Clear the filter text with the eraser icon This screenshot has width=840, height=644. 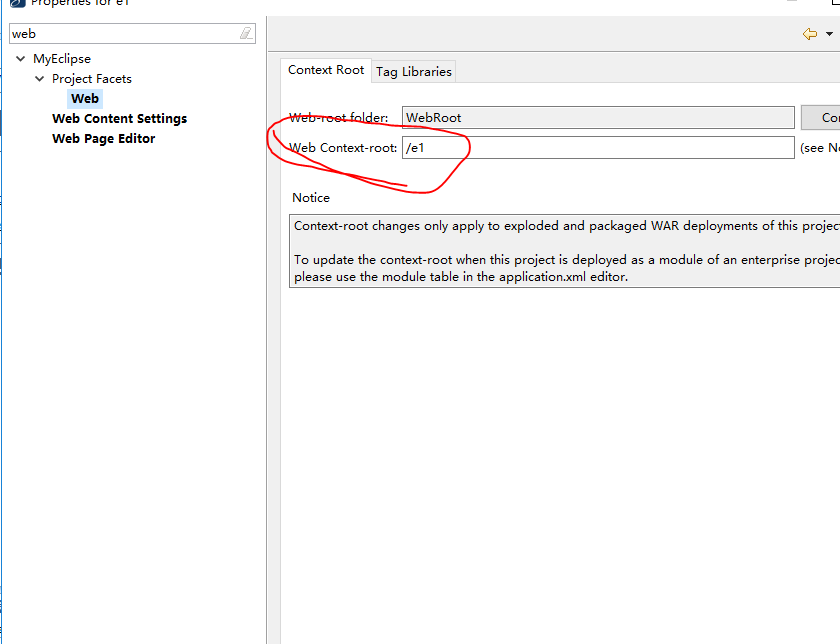coord(245,34)
